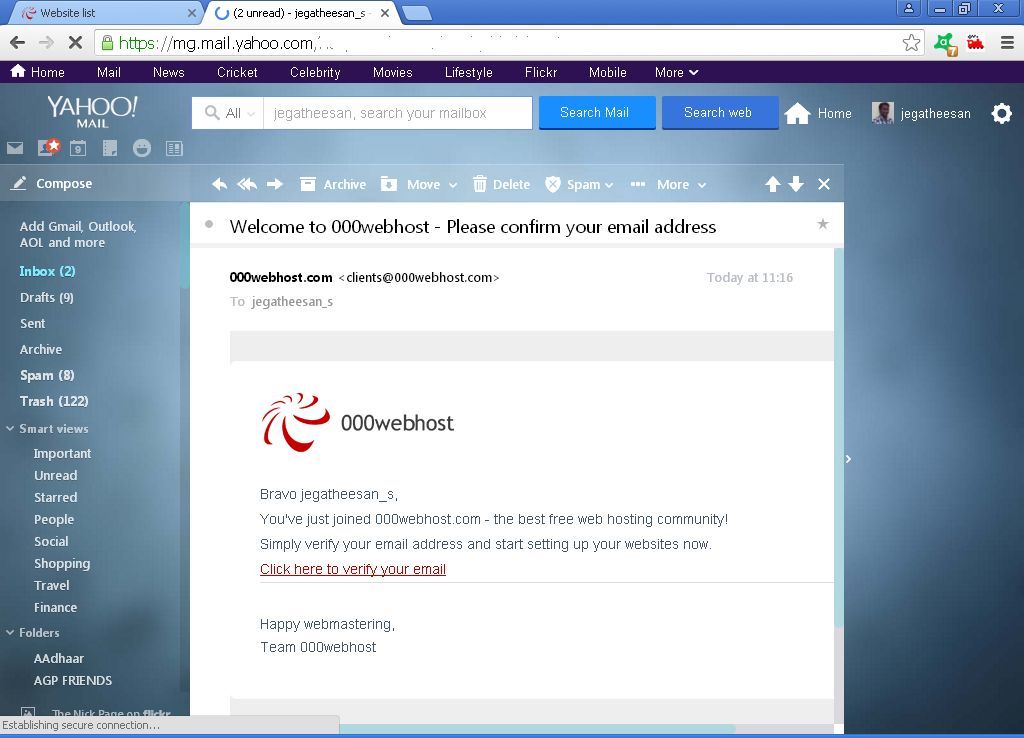
Task: Click Home house icon beside search
Action: [x=797, y=113]
